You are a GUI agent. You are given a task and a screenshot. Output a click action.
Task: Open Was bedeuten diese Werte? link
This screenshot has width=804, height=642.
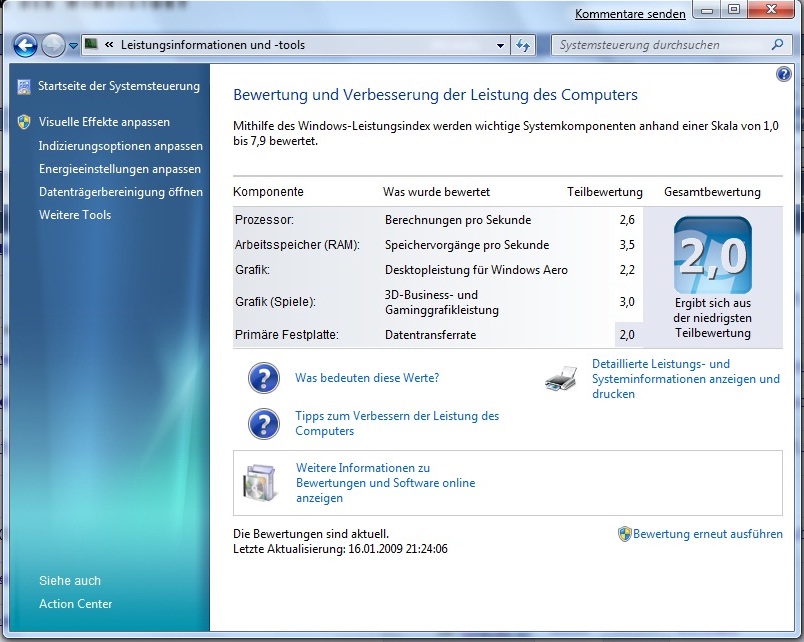click(x=367, y=378)
